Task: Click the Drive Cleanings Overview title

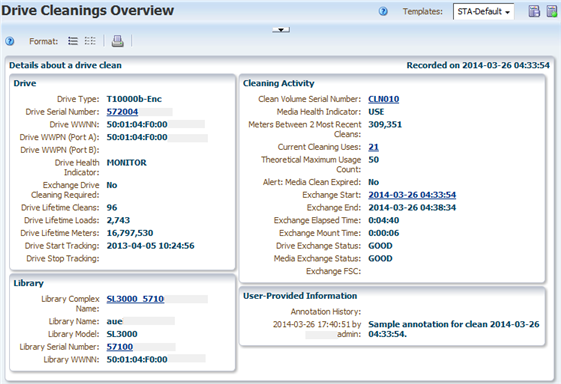Action: coord(88,10)
